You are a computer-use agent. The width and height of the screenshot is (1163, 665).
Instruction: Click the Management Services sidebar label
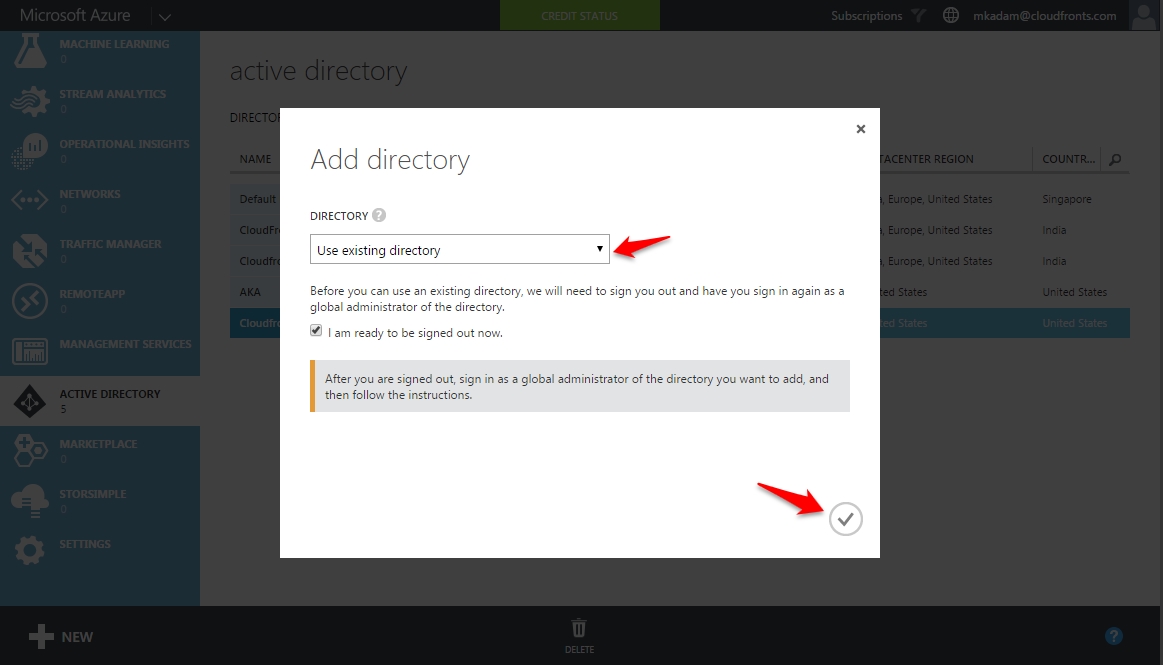point(125,344)
